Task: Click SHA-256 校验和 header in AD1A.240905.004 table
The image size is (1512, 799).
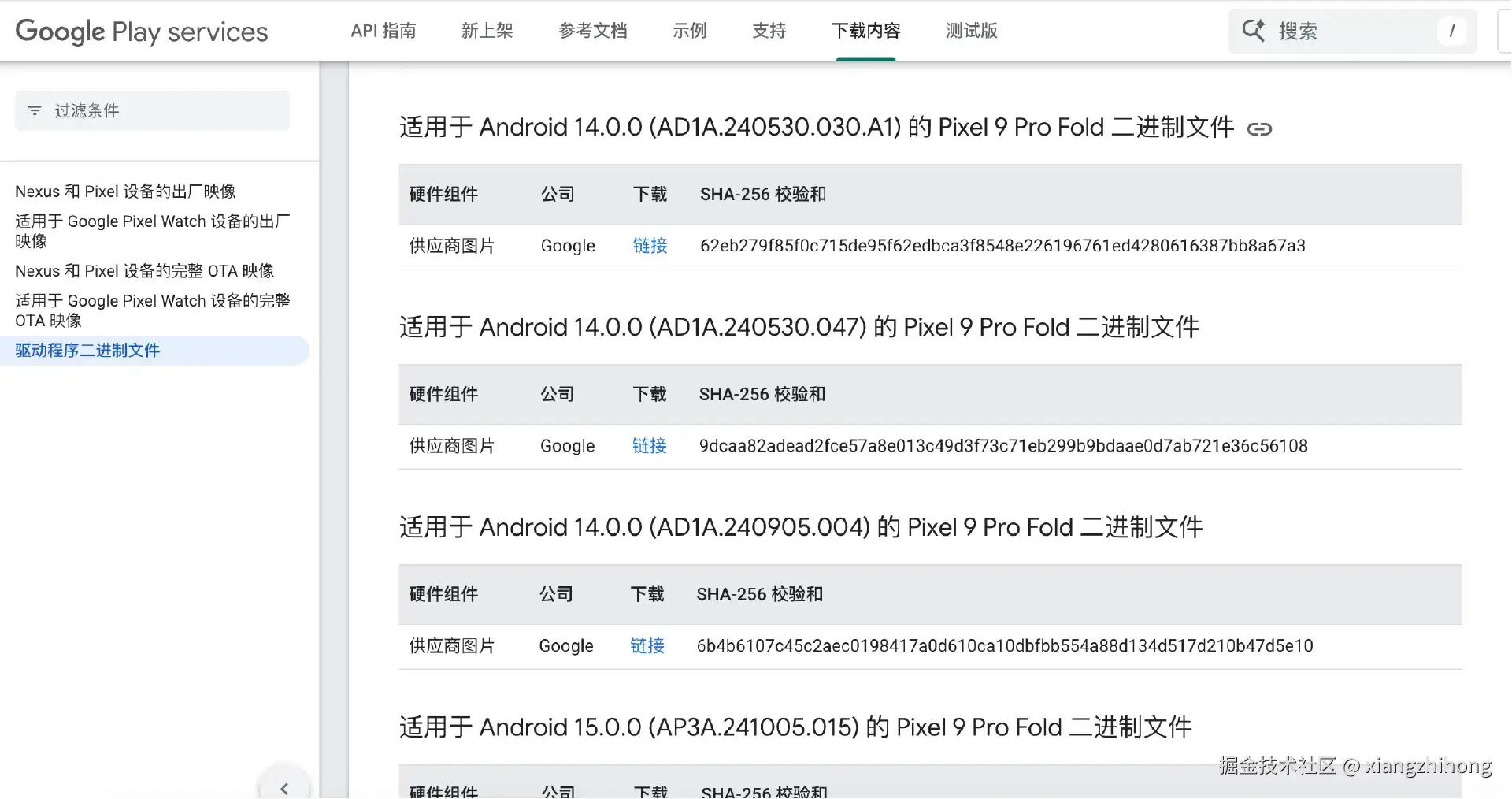Action: click(760, 594)
